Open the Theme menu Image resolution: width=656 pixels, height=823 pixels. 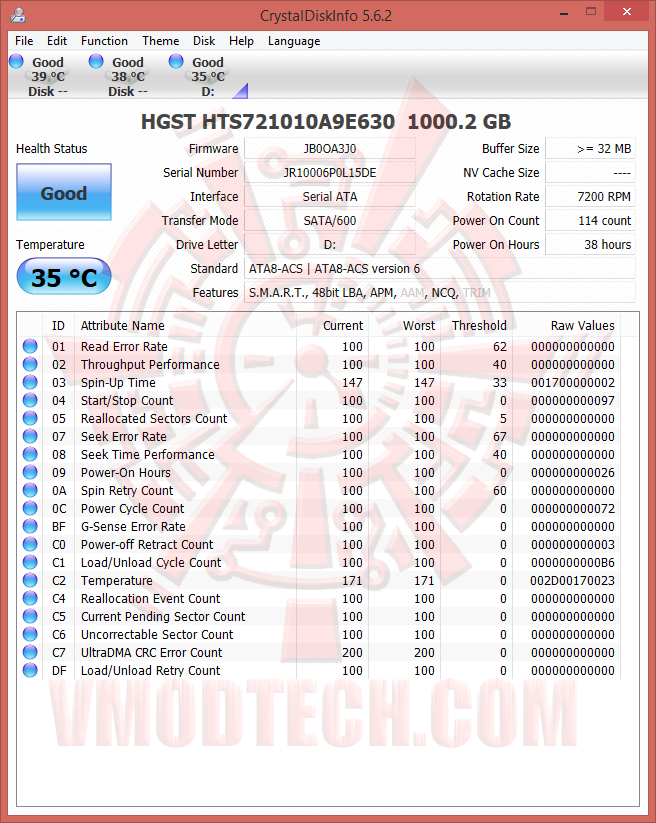[161, 41]
